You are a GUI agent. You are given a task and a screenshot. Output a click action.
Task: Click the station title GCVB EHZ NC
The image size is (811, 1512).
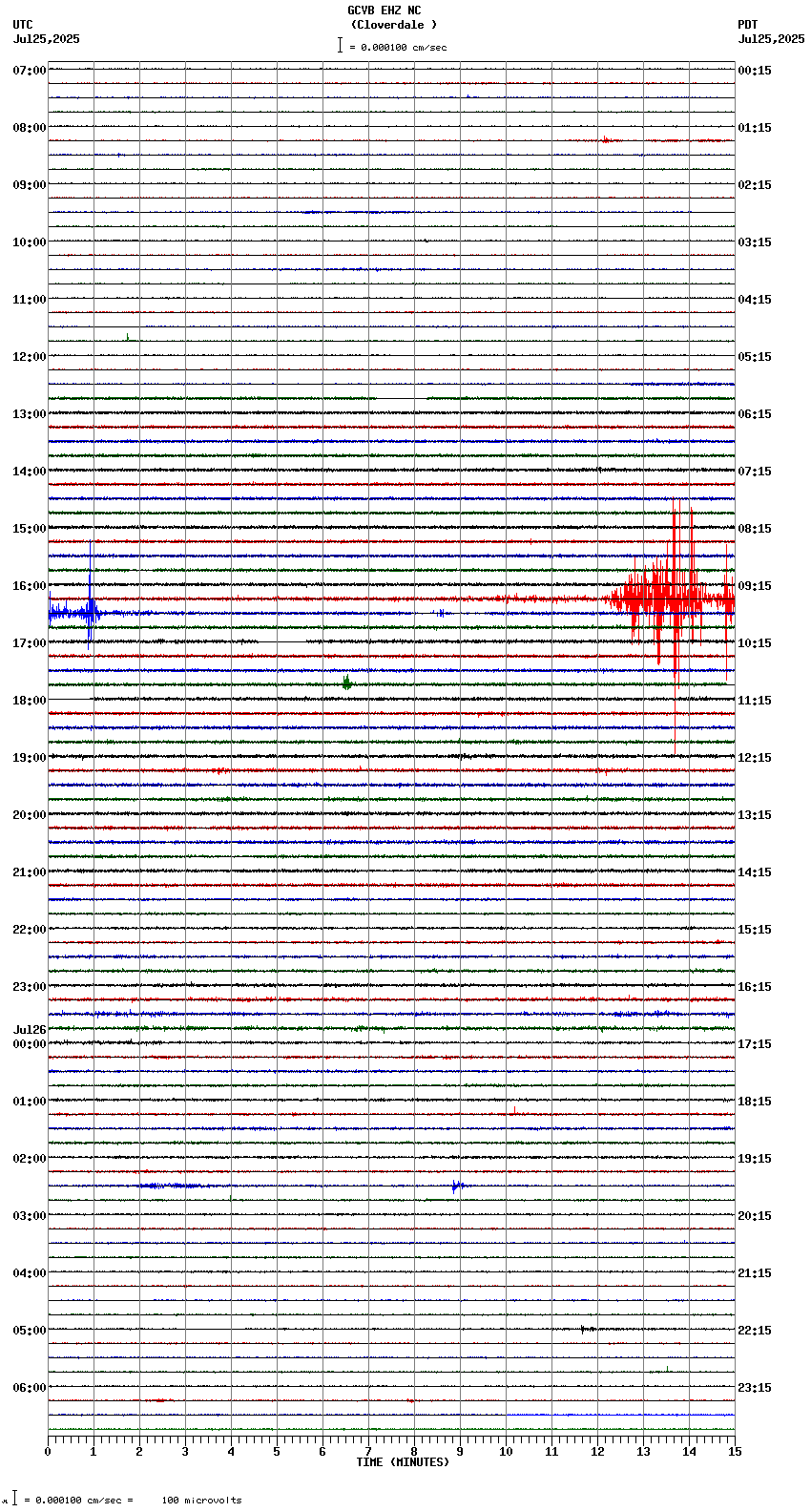pyautogui.click(x=384, y=10)
